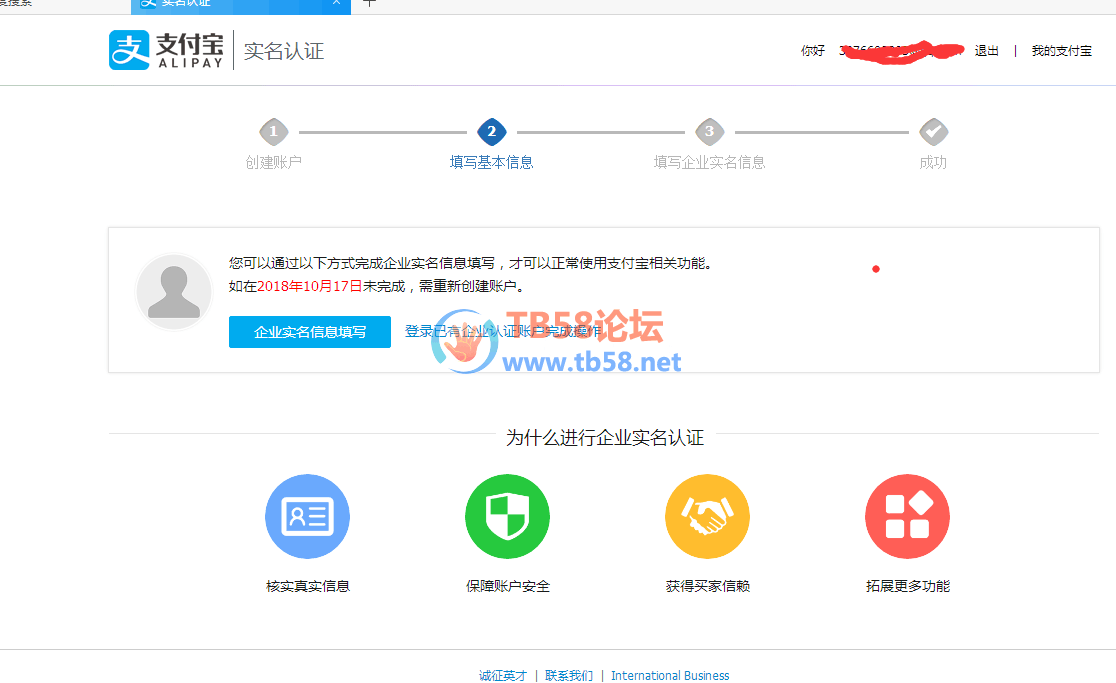
Task: Click the red date 2018年10月17日
Action: click(310, 286)
